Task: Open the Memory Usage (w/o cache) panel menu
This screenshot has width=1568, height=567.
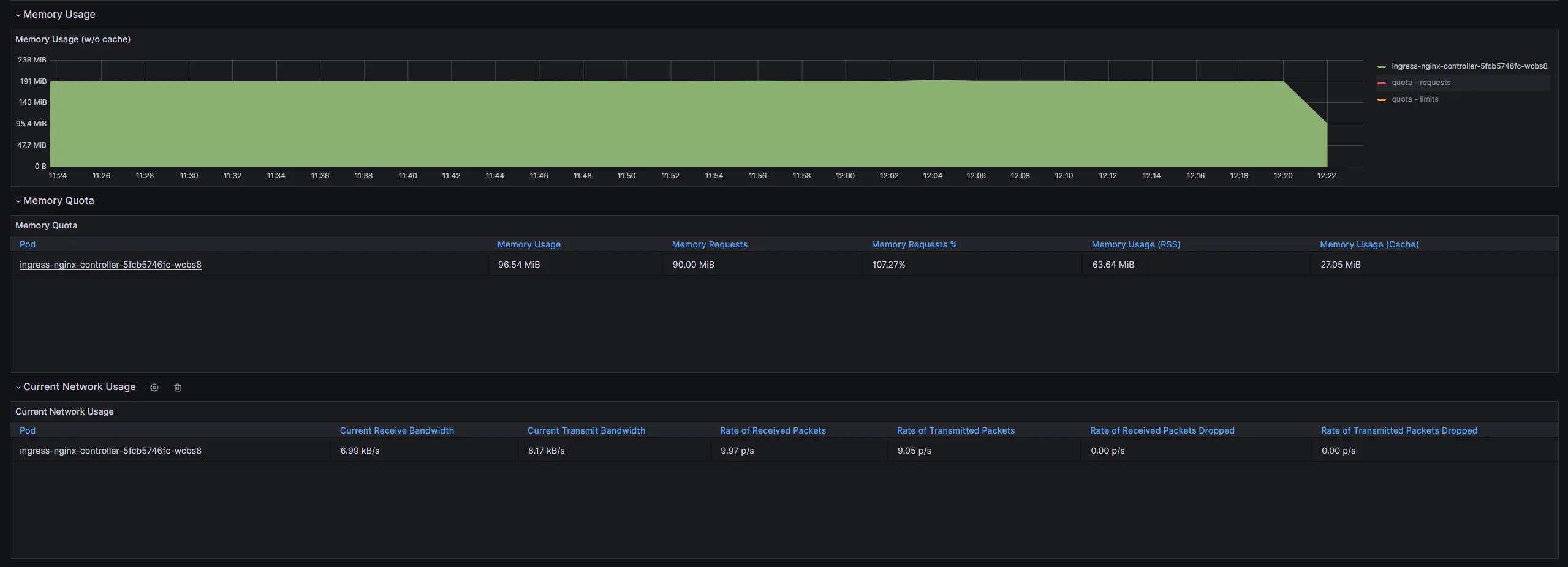Action: tap(73, 39)
